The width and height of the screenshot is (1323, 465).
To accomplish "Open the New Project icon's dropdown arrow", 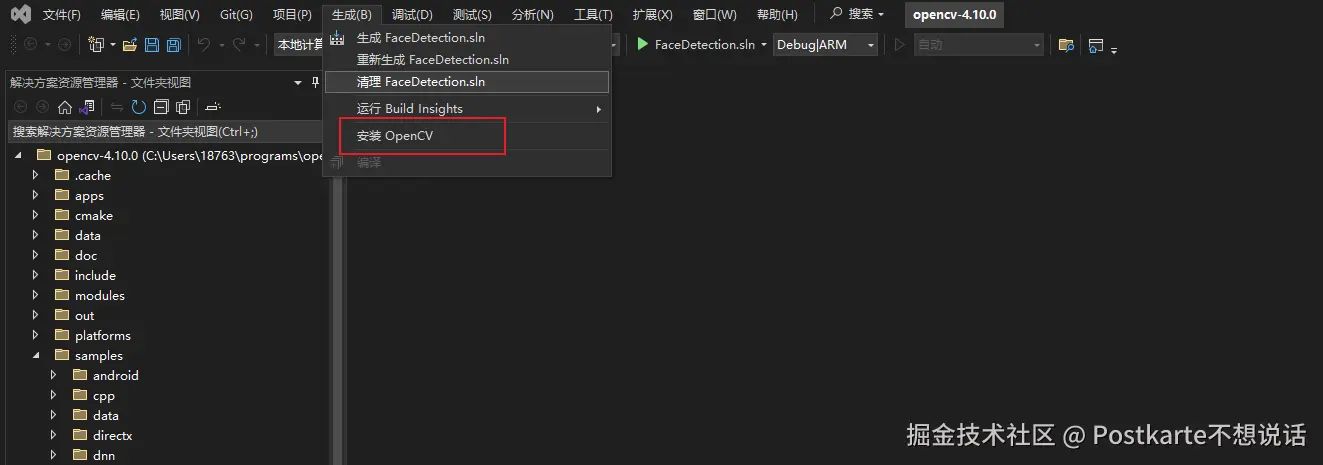I will tap(113, 45).
